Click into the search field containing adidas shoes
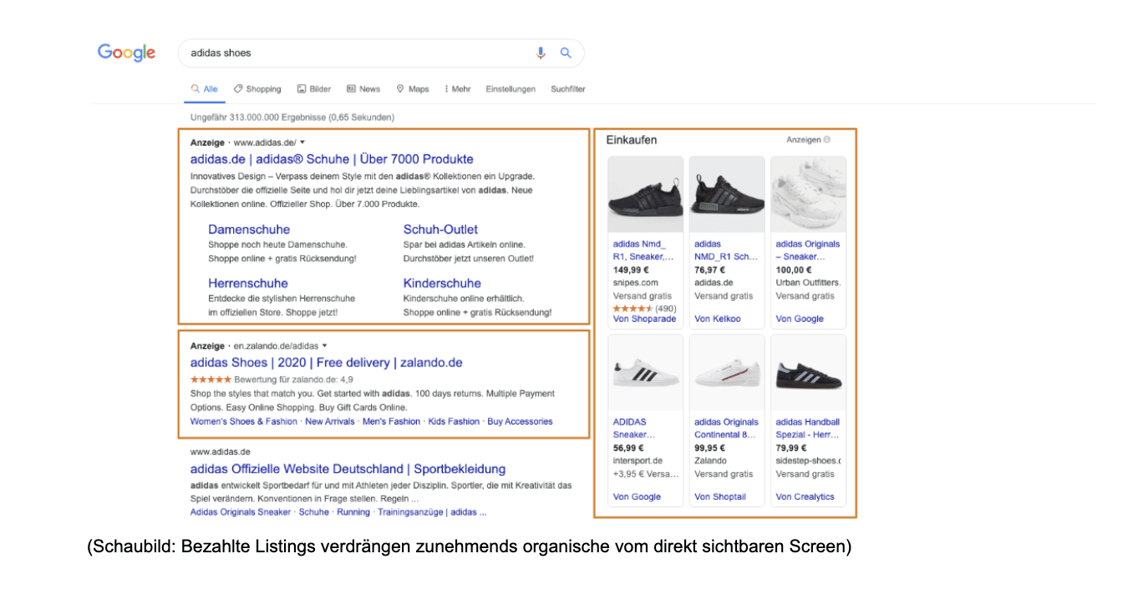This screenshot has height=594, width=1133. point(350,53)
